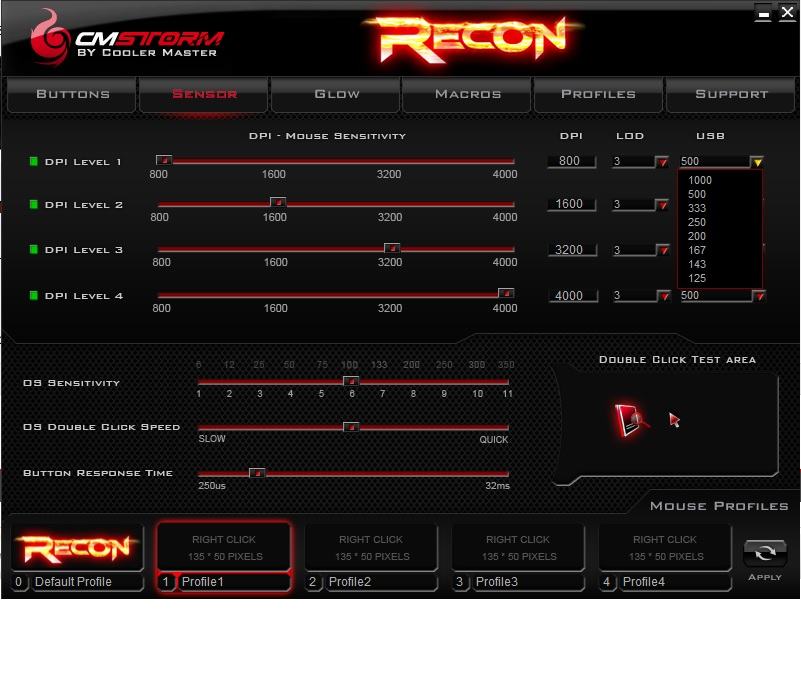Click the Profile1 name field
801x681 pixels.
coord(234,582)
